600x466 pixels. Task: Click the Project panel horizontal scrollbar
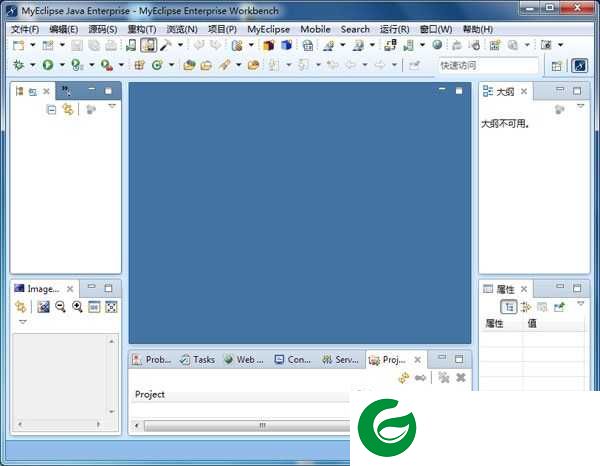point(243,425)
